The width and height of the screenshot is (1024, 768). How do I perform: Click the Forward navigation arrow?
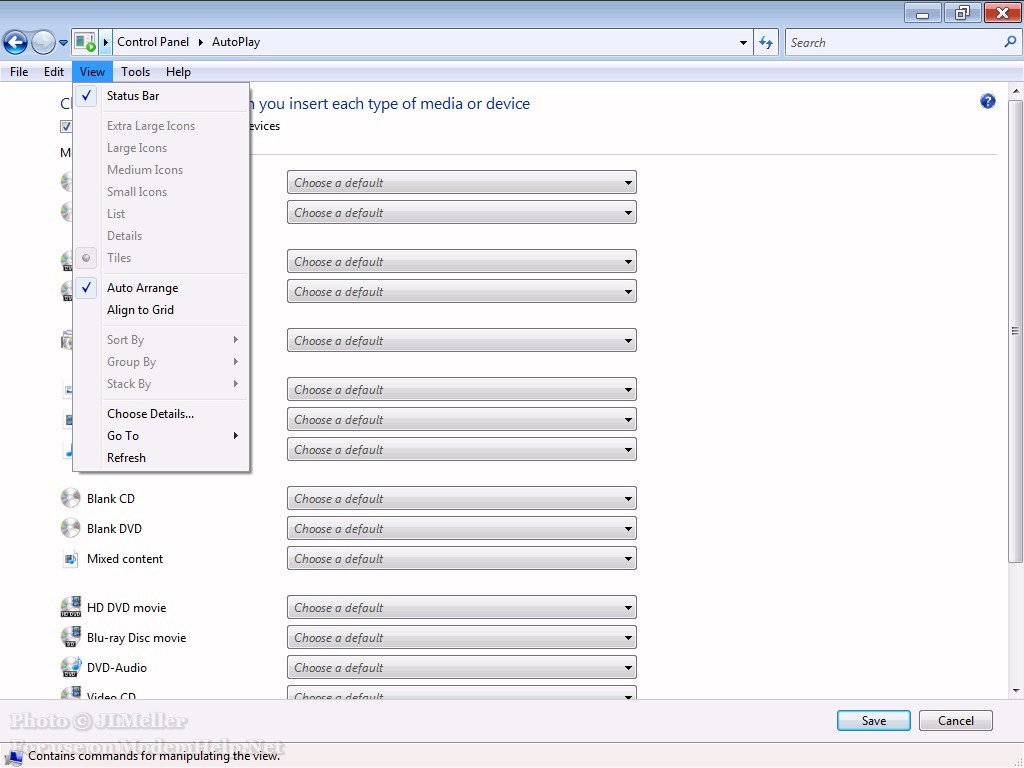click(43, 42)
